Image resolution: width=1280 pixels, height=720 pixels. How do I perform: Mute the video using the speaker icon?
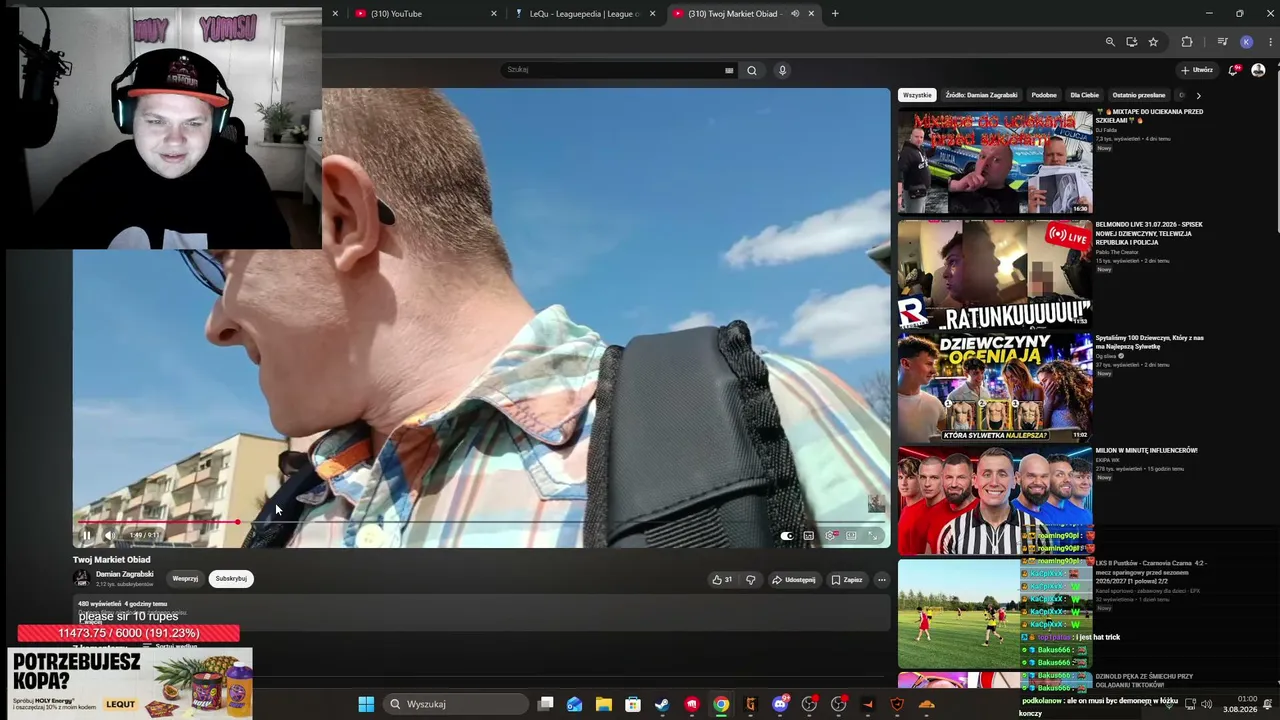click(x=109, y=535)
